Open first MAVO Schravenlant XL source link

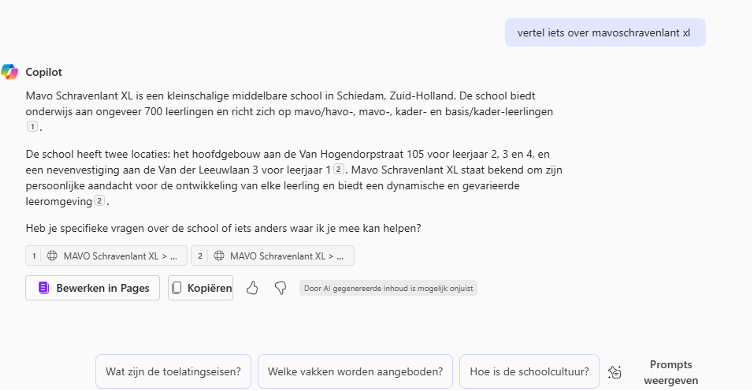click(106, 256)
